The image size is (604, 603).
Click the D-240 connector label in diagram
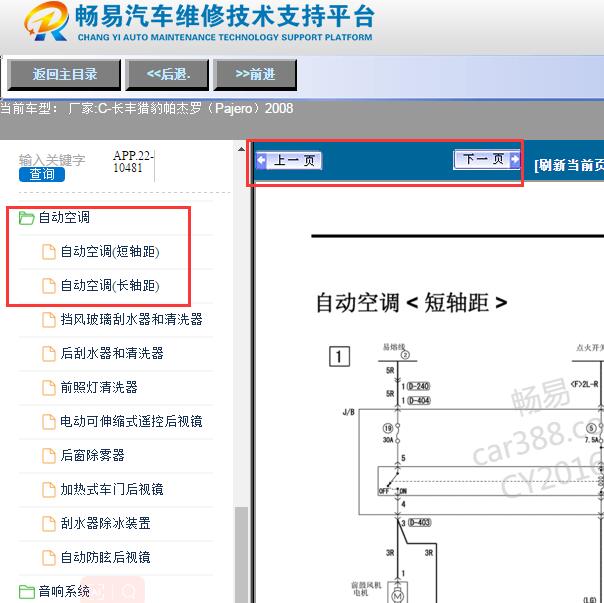[418, 386]
